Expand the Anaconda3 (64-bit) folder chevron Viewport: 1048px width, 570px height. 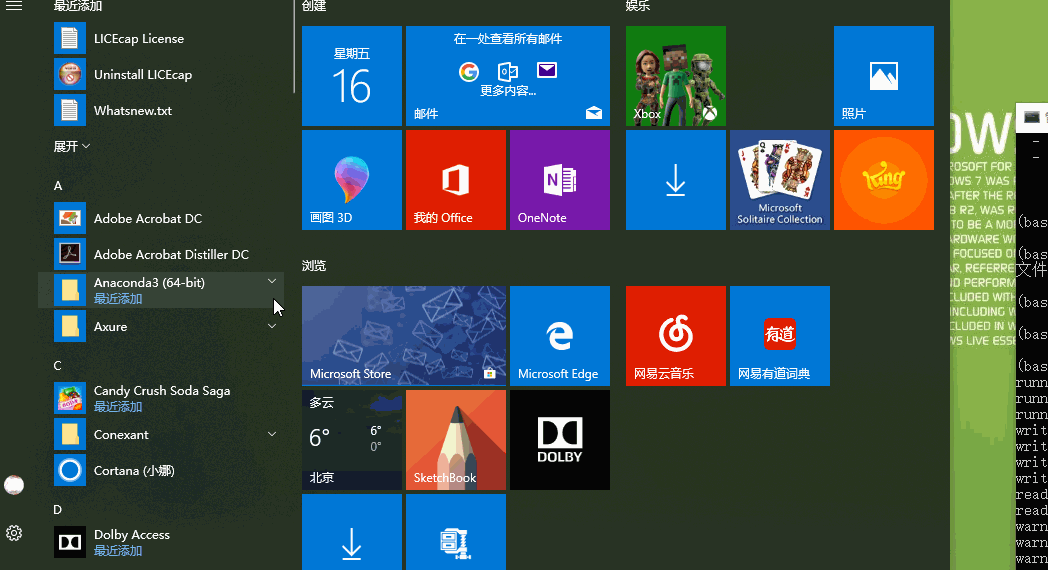[272, 282]
